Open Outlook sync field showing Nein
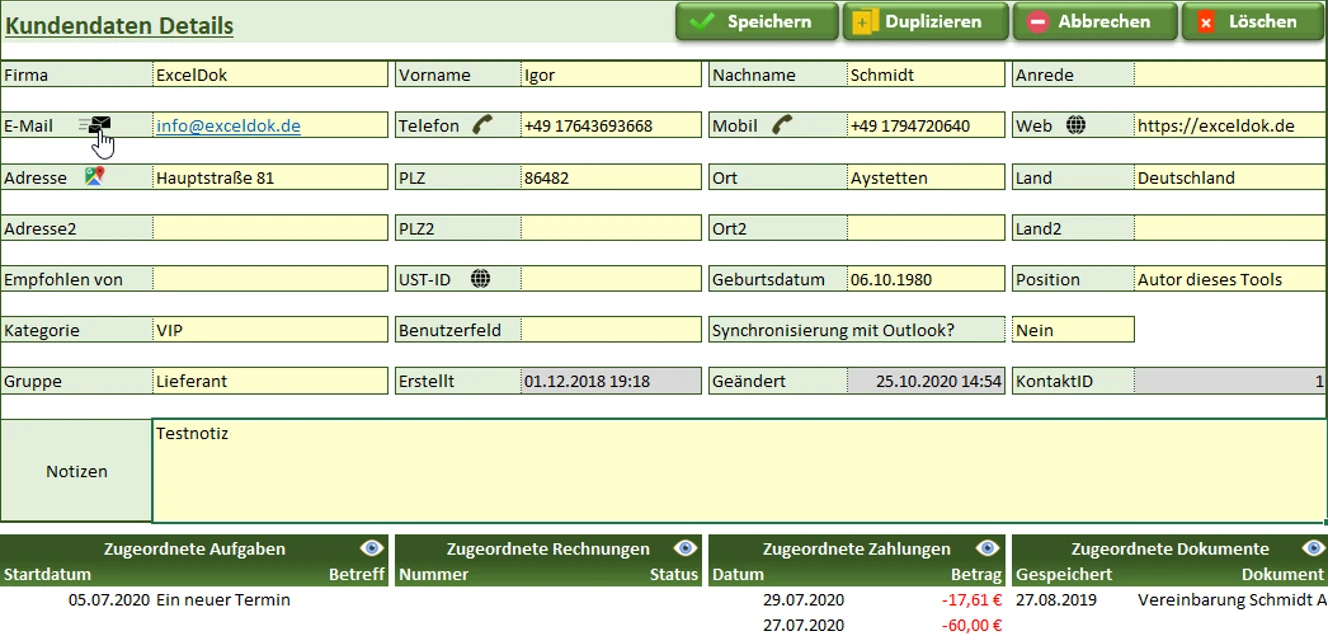Screen dimensions: 1328x634 (1073, 331)
